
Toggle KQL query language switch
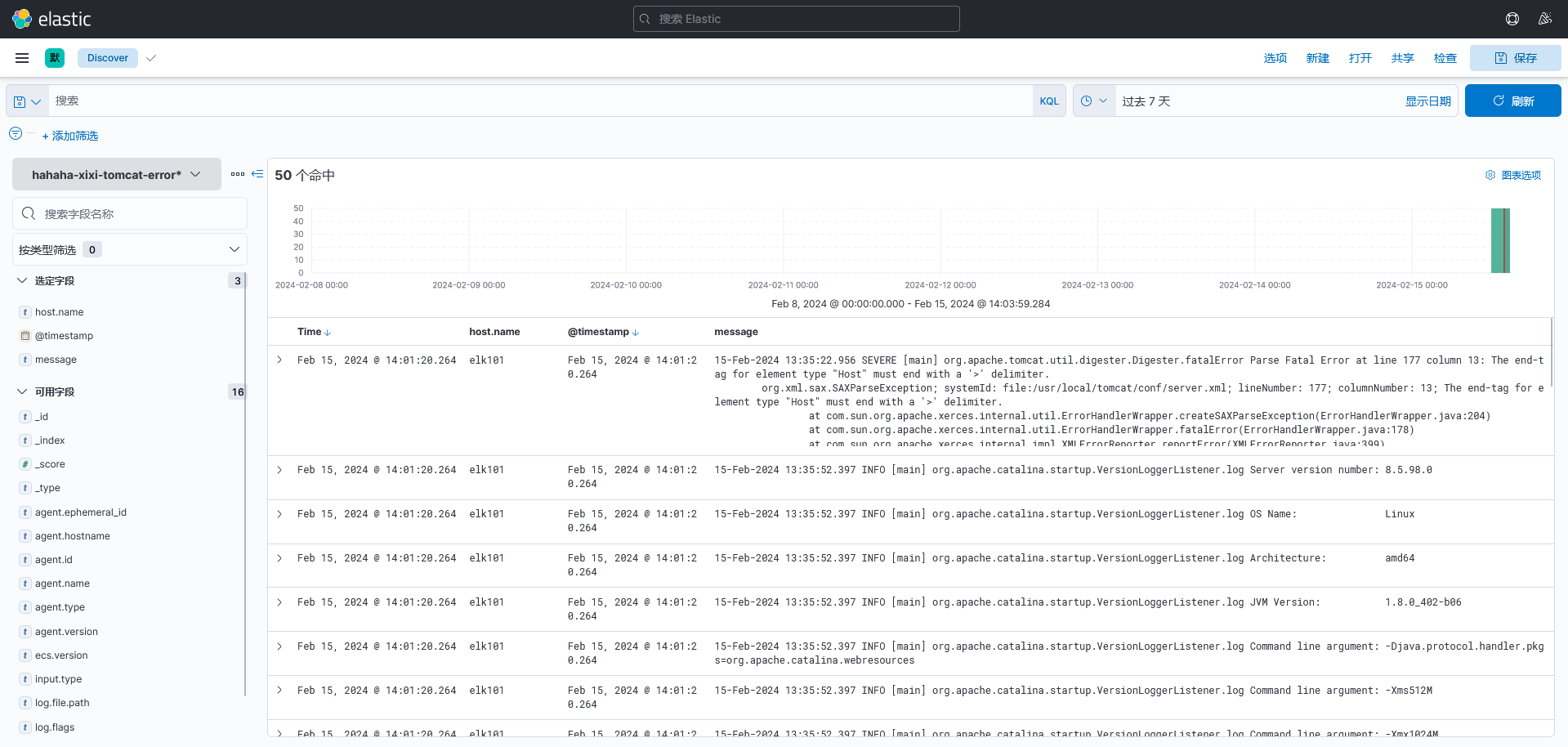click(1048, 101)
